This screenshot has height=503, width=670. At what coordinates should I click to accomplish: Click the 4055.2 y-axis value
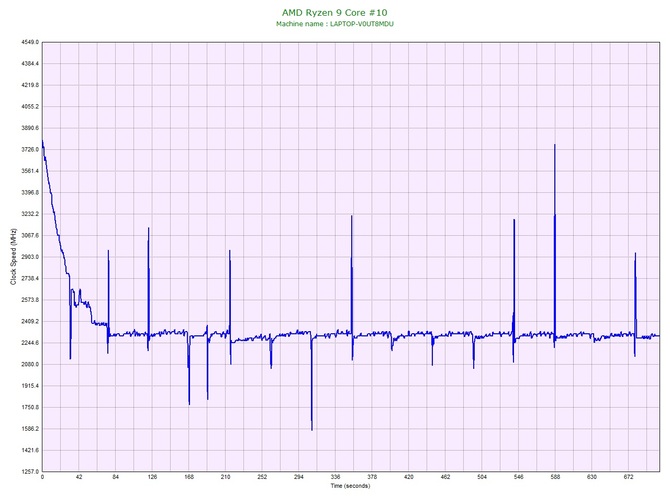click(29, 107)
